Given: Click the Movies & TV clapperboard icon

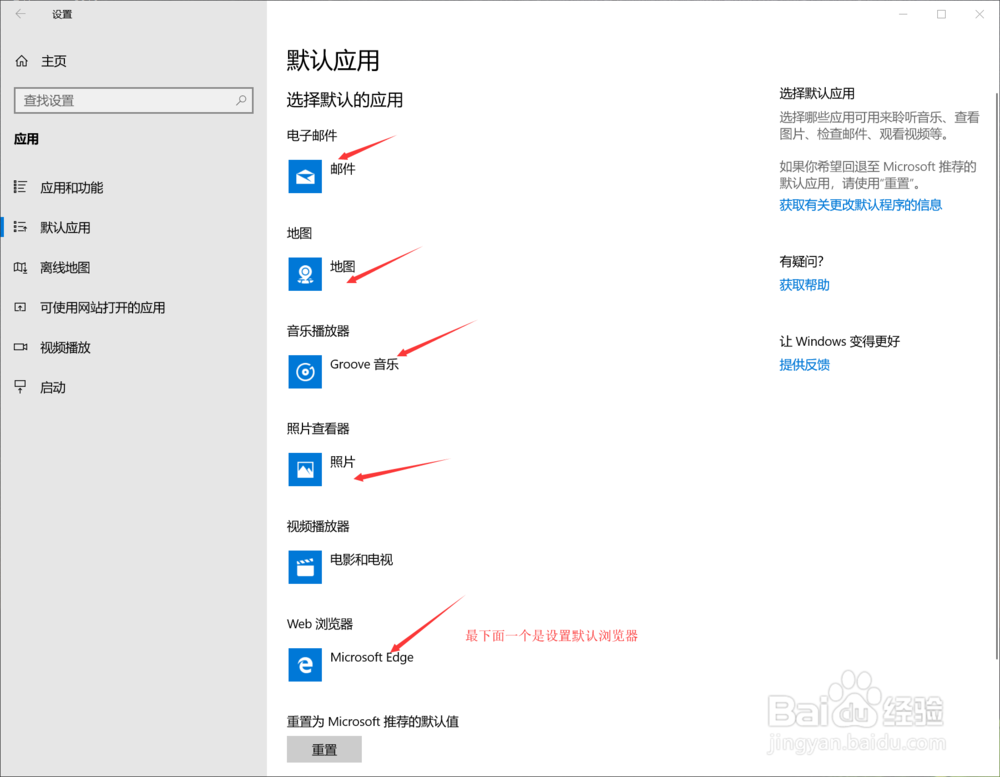Looking at the screenshot, I should [x=305, y=566].
